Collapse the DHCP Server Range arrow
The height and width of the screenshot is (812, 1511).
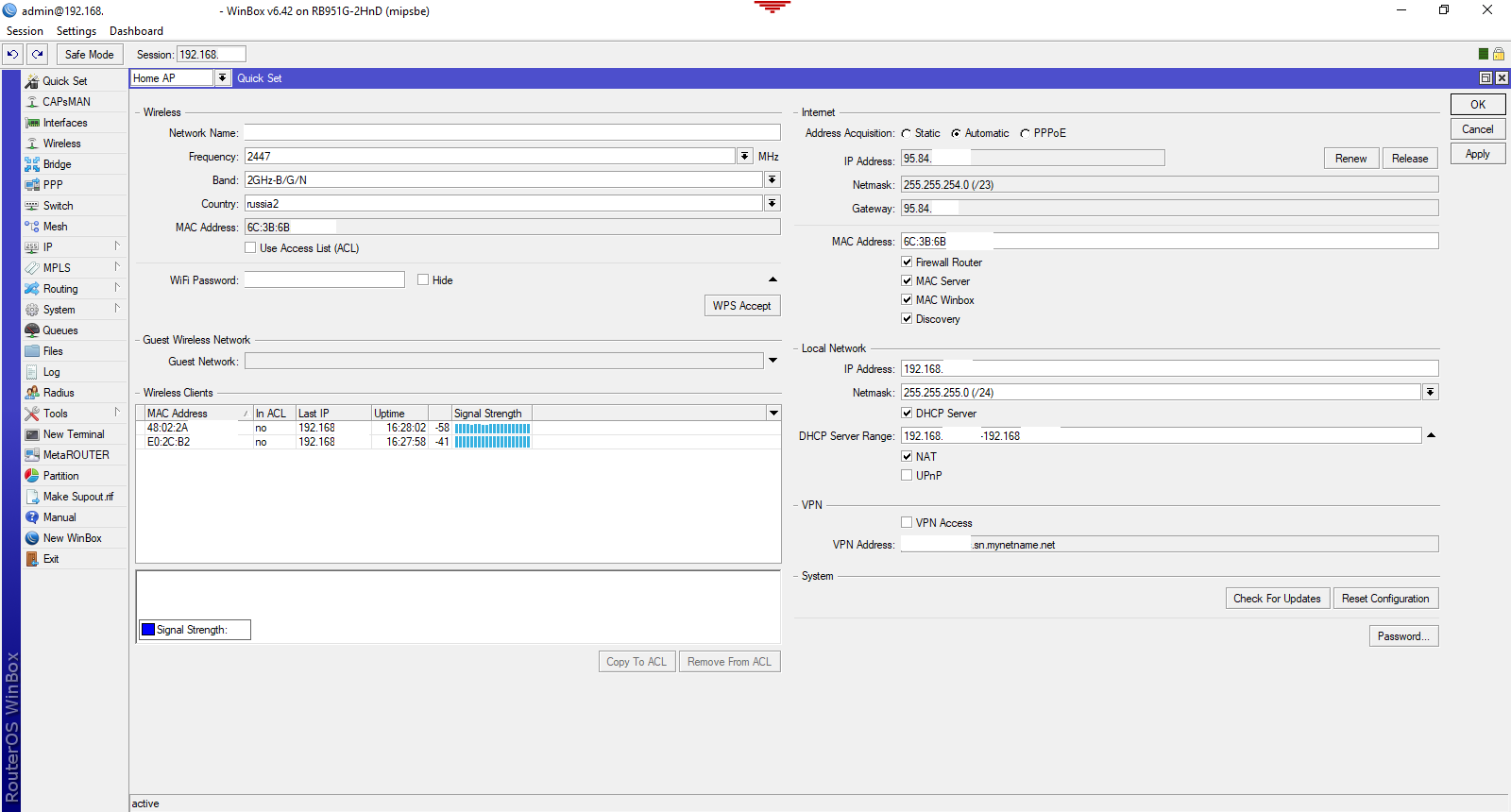tap(1432, 435)
